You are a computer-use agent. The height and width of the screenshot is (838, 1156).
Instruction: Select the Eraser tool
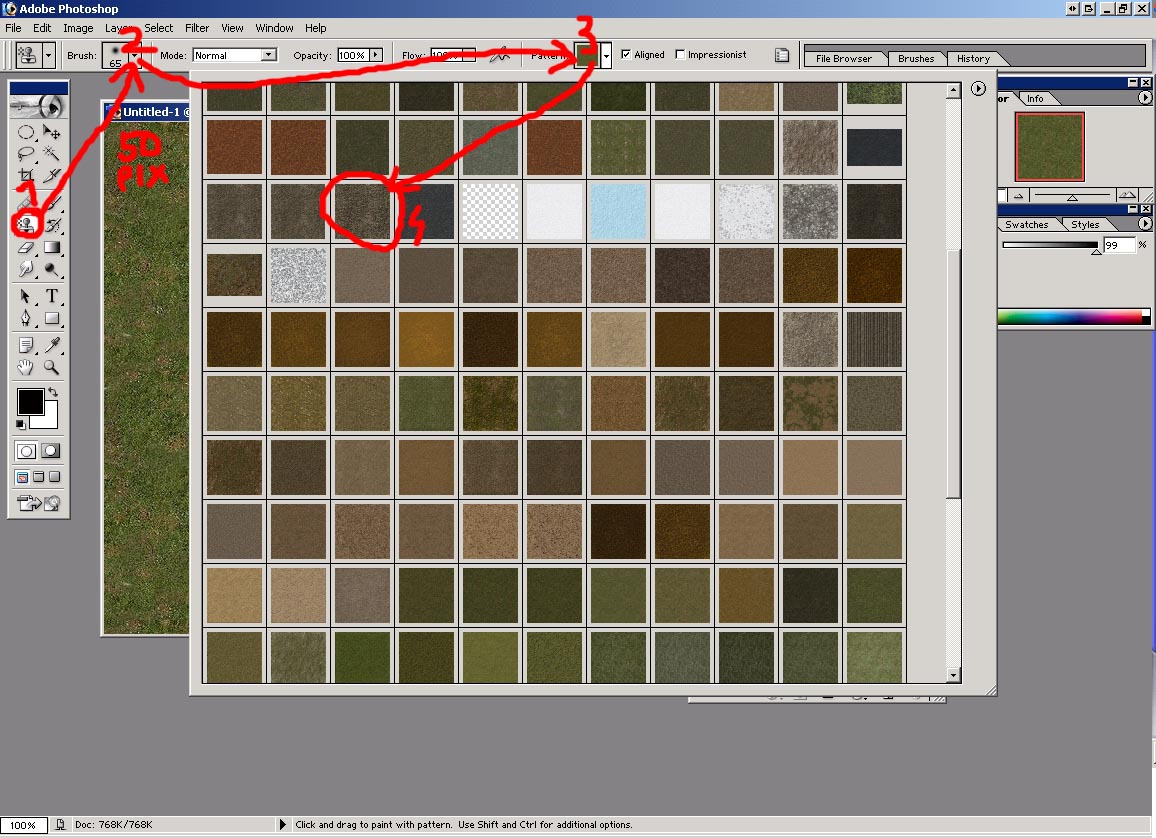(27, 247)
